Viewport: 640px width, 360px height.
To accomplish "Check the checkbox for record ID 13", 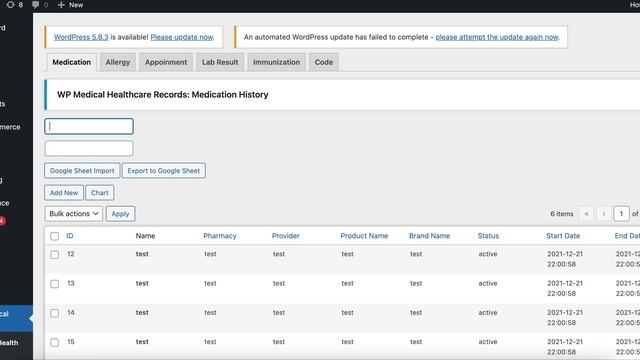I will coord(54,284).
